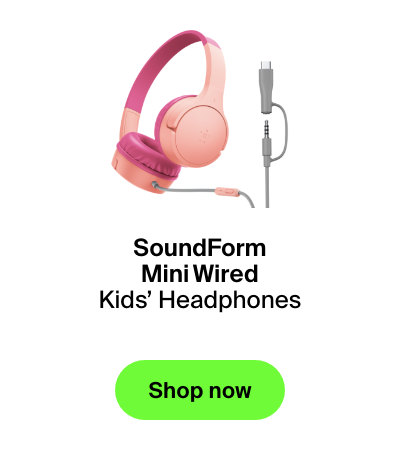The height and width of the screenshot is (450, 400).
Task: Click the magenta ear cushion
Action: click(x=147, y=154)
